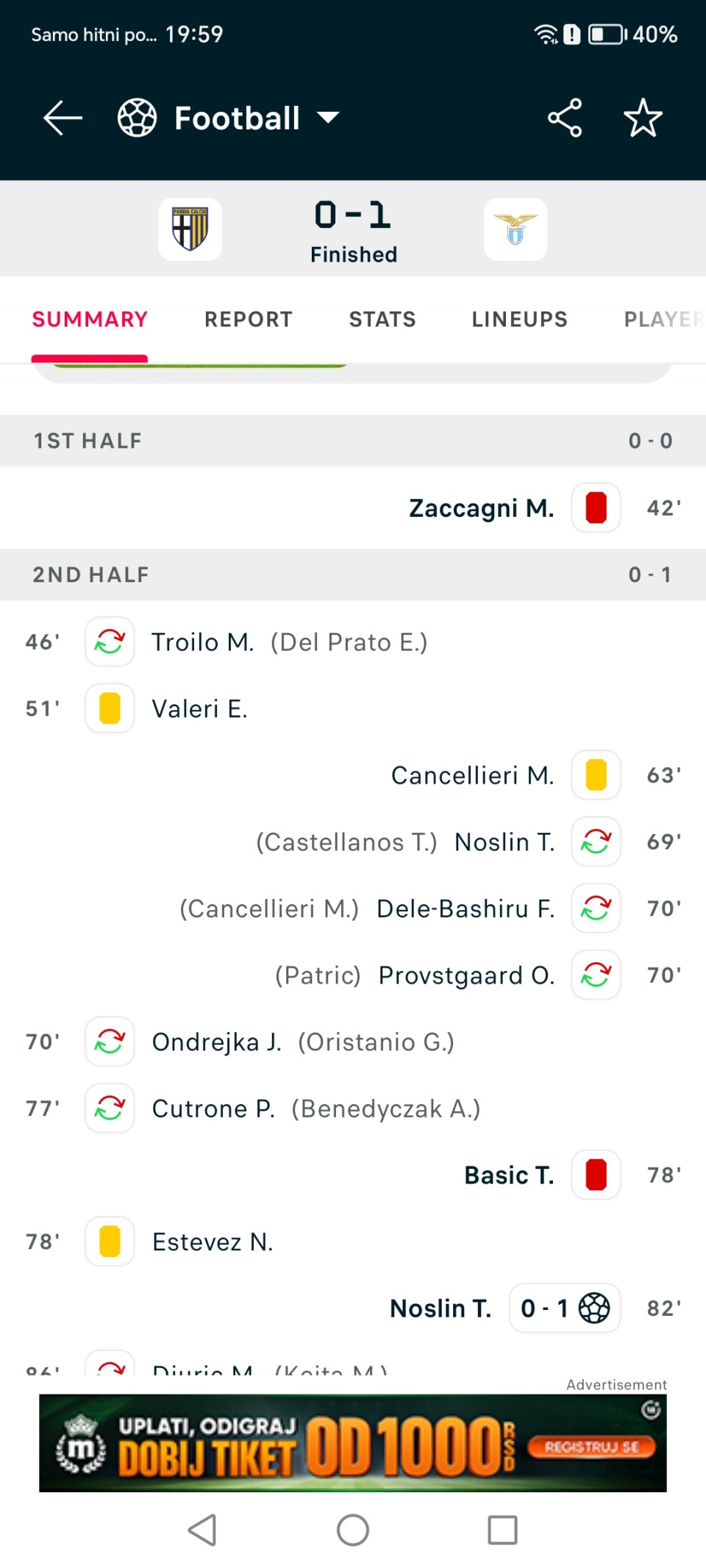Switch to the REPORT tab
Image resolution: width=706 pixels, height=1568 pixels.
(249, 319)
